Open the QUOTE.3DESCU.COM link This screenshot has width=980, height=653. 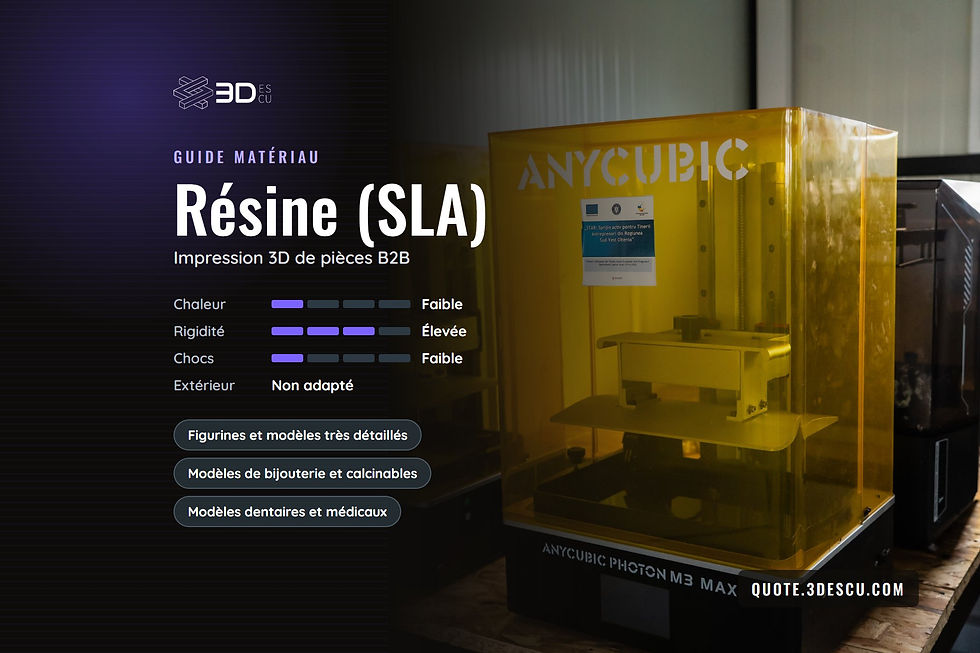[828, 589]
